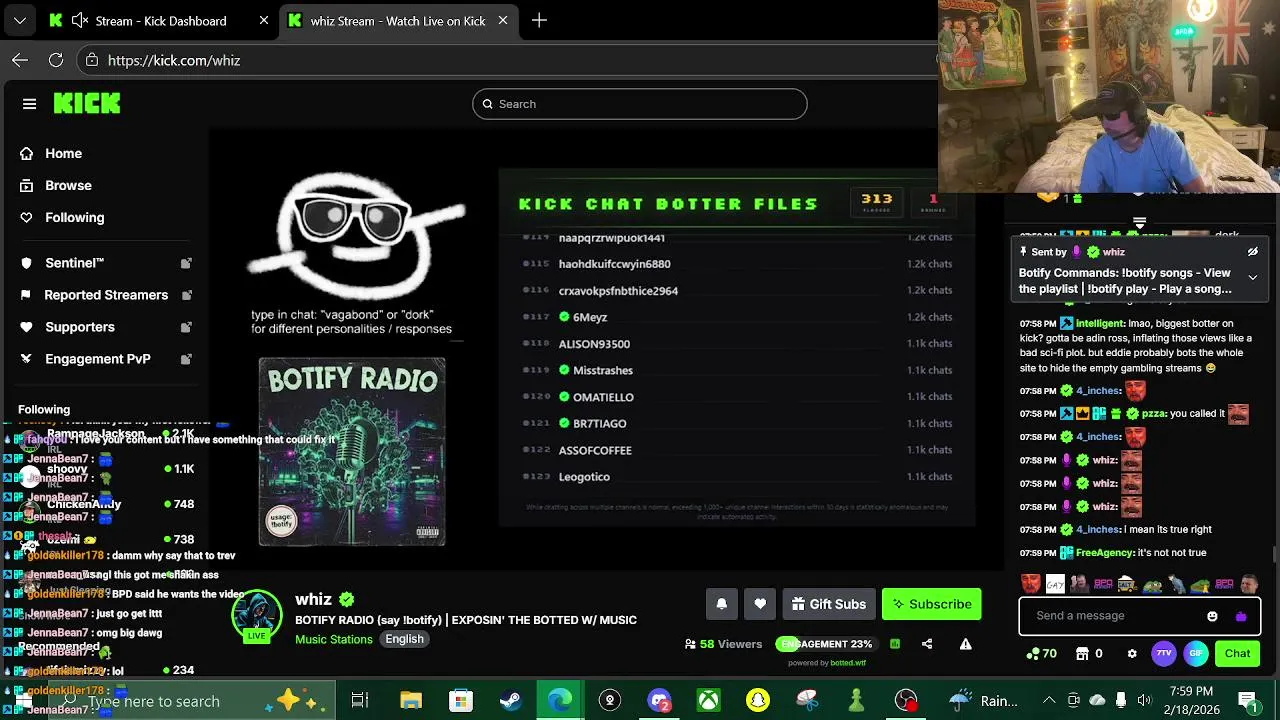Open the emoji picker in chat input
Viewport: 1280px width, 720px height.
tap(1212, 616)
